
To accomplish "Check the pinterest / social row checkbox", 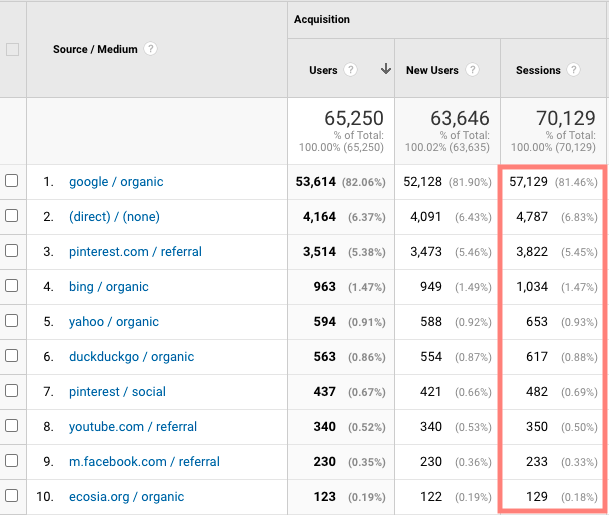I will coord(12,390).
